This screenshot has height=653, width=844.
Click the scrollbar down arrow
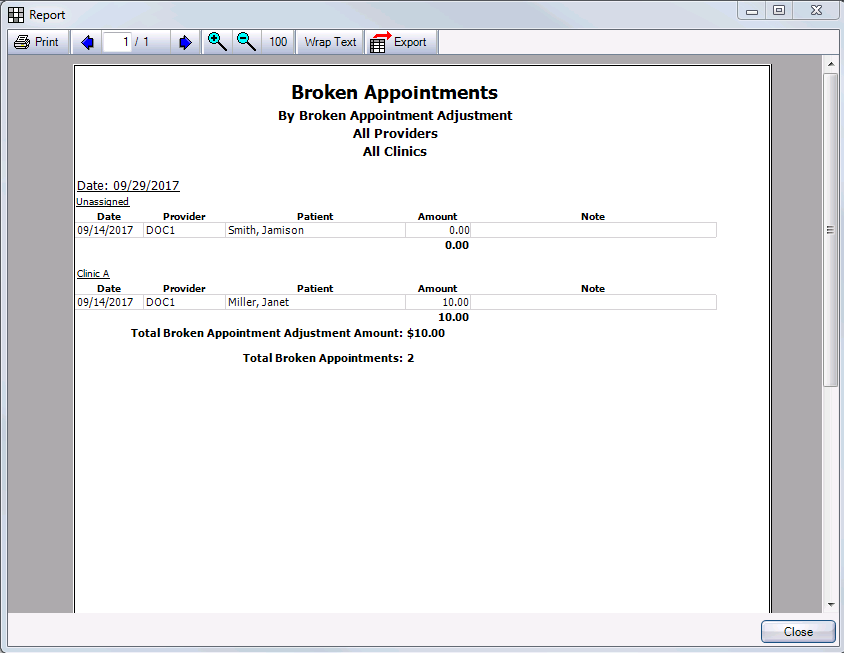(831, 605)
